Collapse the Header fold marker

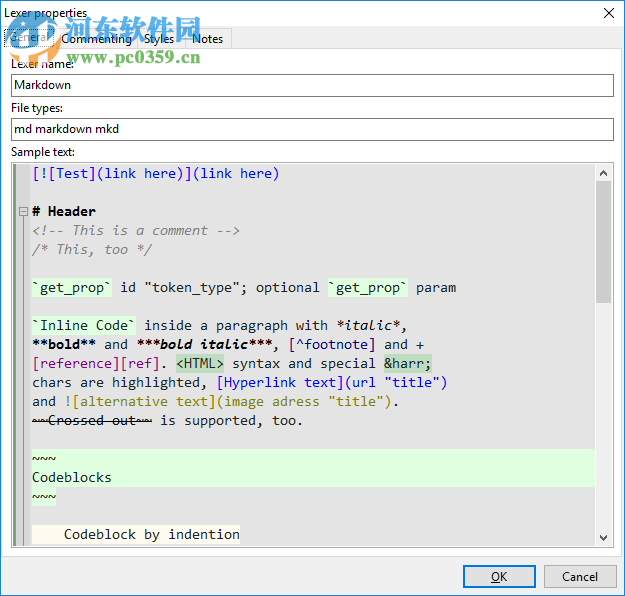24,211
